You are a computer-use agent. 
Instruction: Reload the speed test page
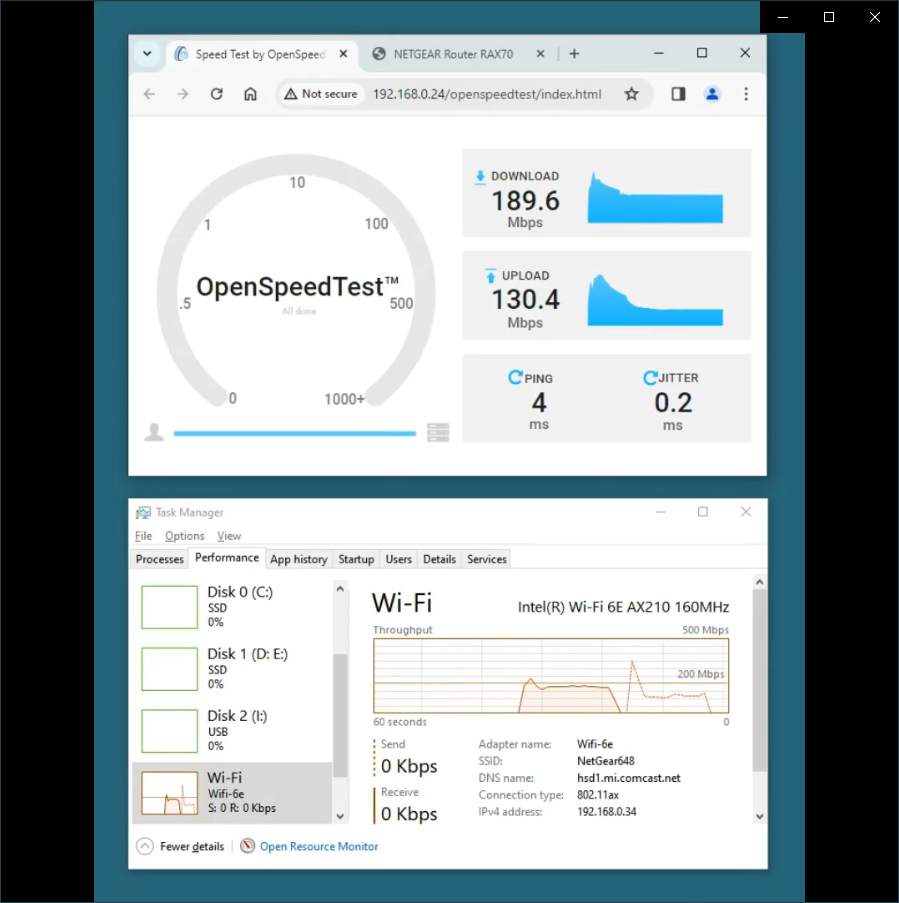tap(217, 94)
